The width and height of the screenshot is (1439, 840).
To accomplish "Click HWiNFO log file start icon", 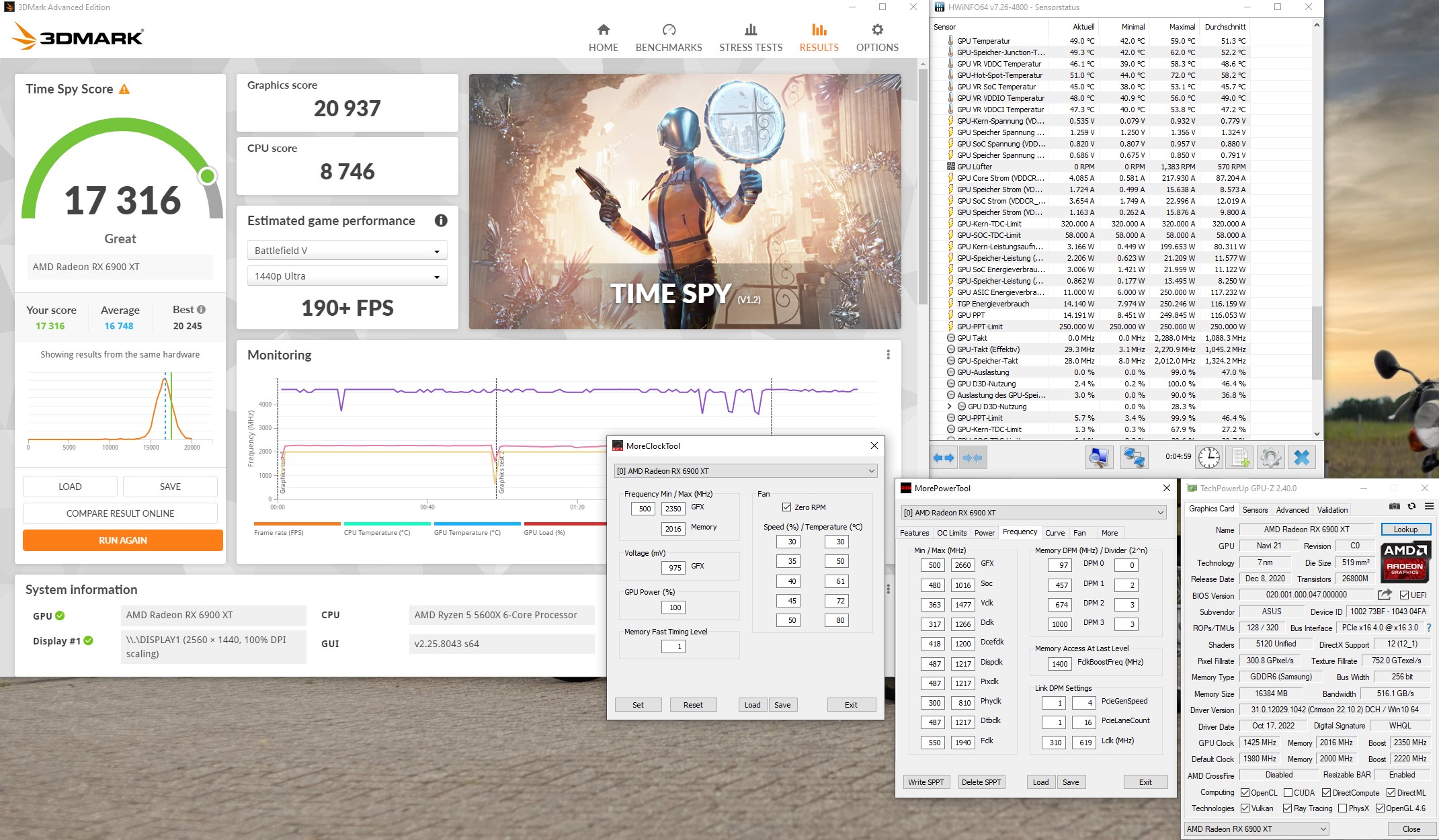I will pos(1239,458).
